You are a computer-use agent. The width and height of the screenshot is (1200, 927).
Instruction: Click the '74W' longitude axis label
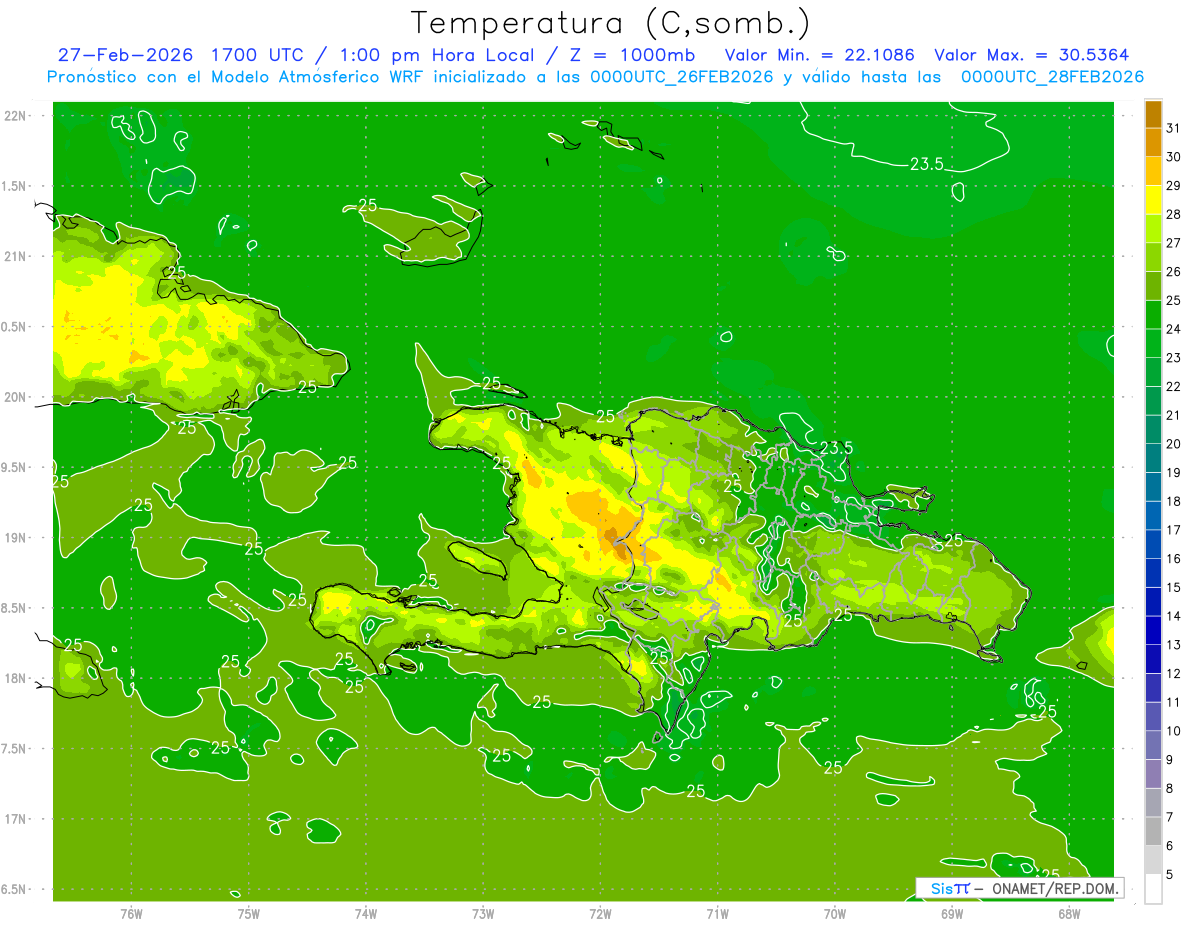[x=366, y=913]
